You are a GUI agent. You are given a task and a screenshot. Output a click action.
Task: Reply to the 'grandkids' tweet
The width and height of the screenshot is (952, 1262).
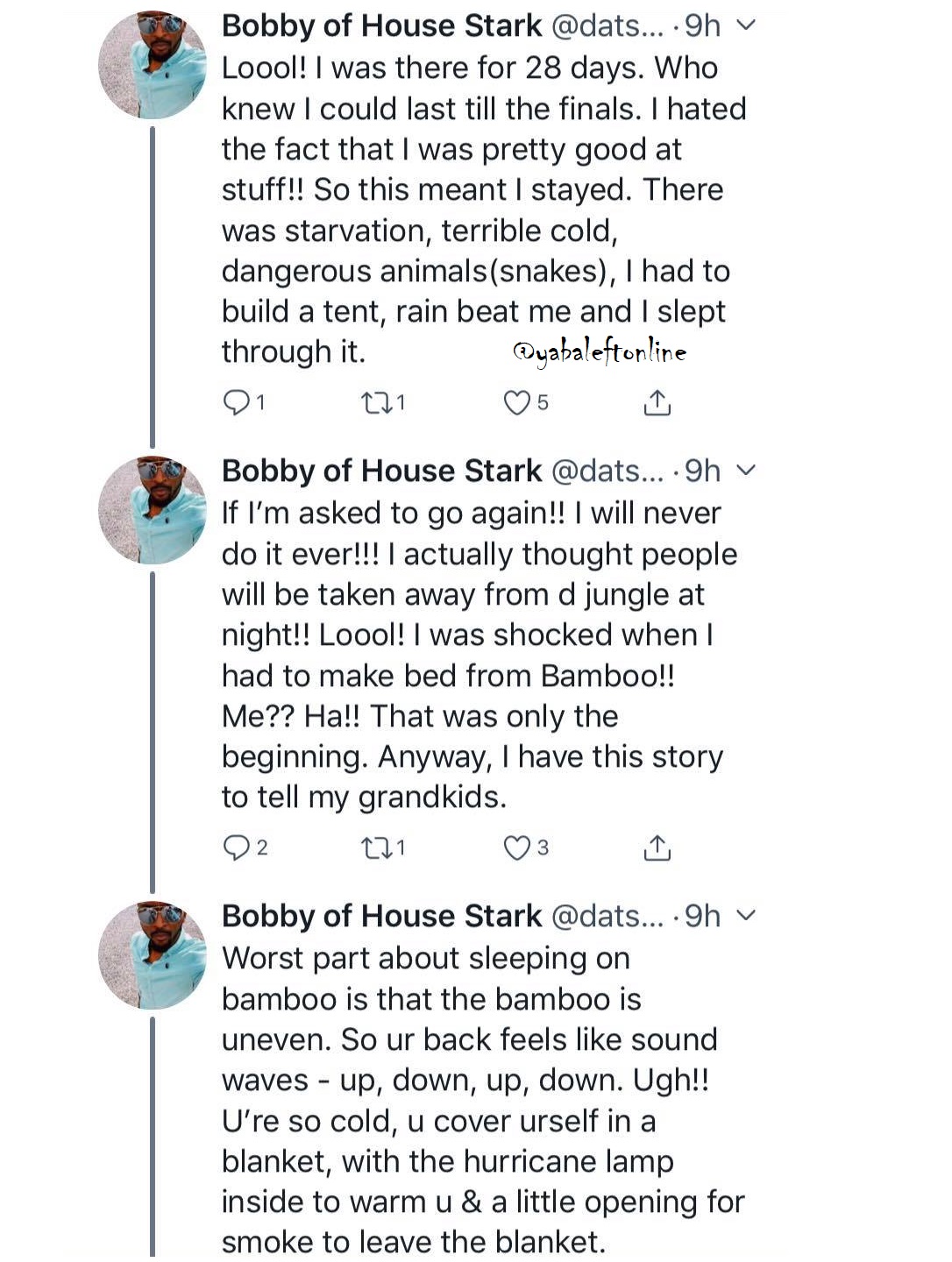238,847
